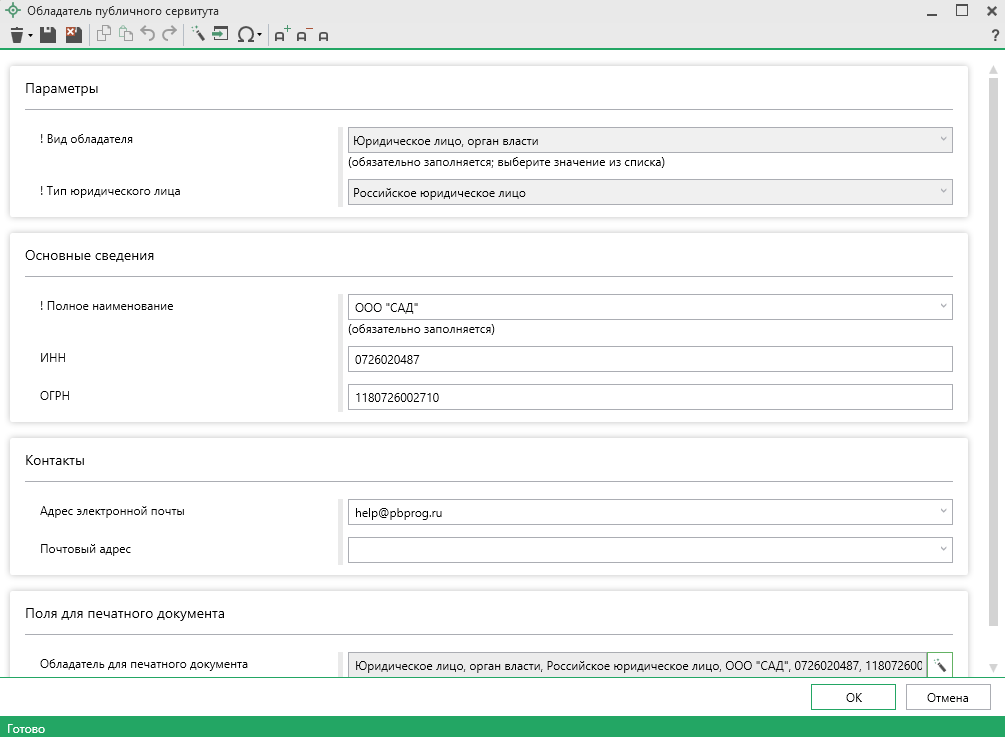Open the Omega special symbols menu
The image size is (1005, 737).
(x=247, y=35)
